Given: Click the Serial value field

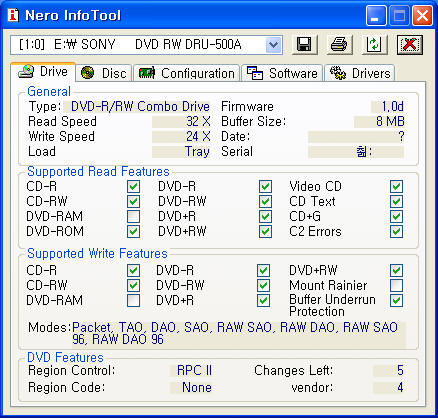Looking at the screenshot, I should (356, 152).
